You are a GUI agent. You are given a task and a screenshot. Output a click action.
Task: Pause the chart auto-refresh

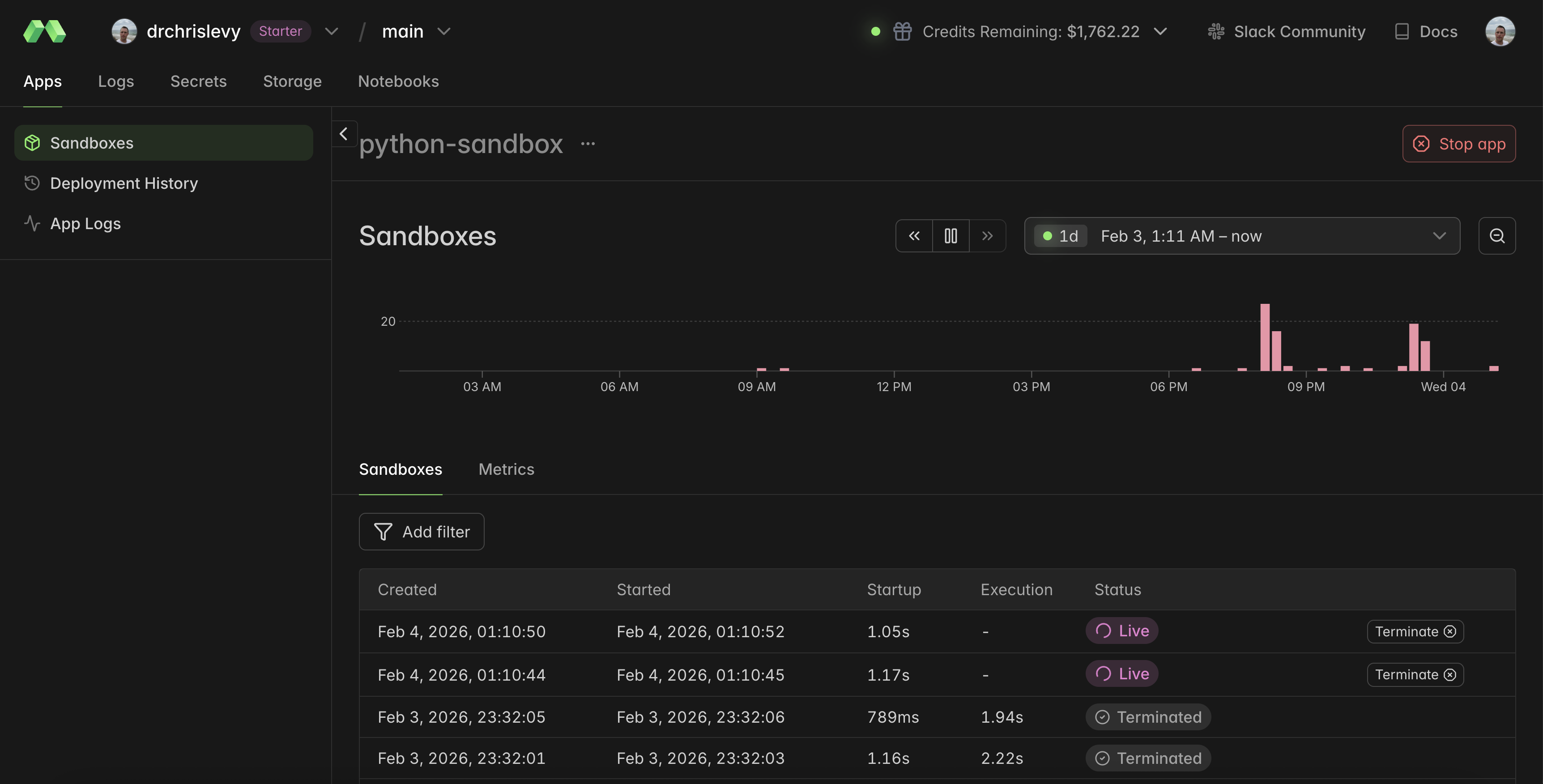[x=951, y=235]
